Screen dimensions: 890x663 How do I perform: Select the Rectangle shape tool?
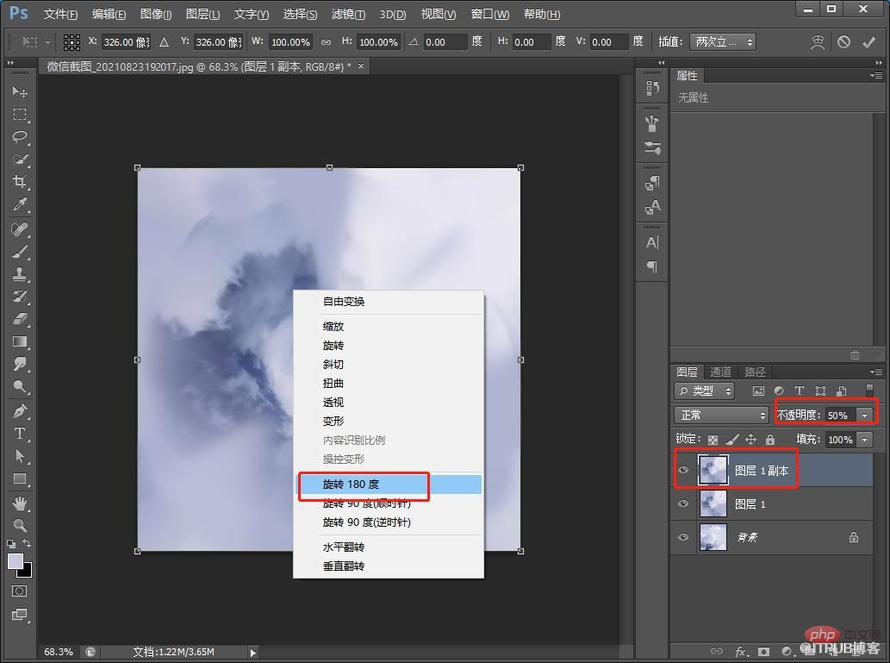click(x=20, y=479)
